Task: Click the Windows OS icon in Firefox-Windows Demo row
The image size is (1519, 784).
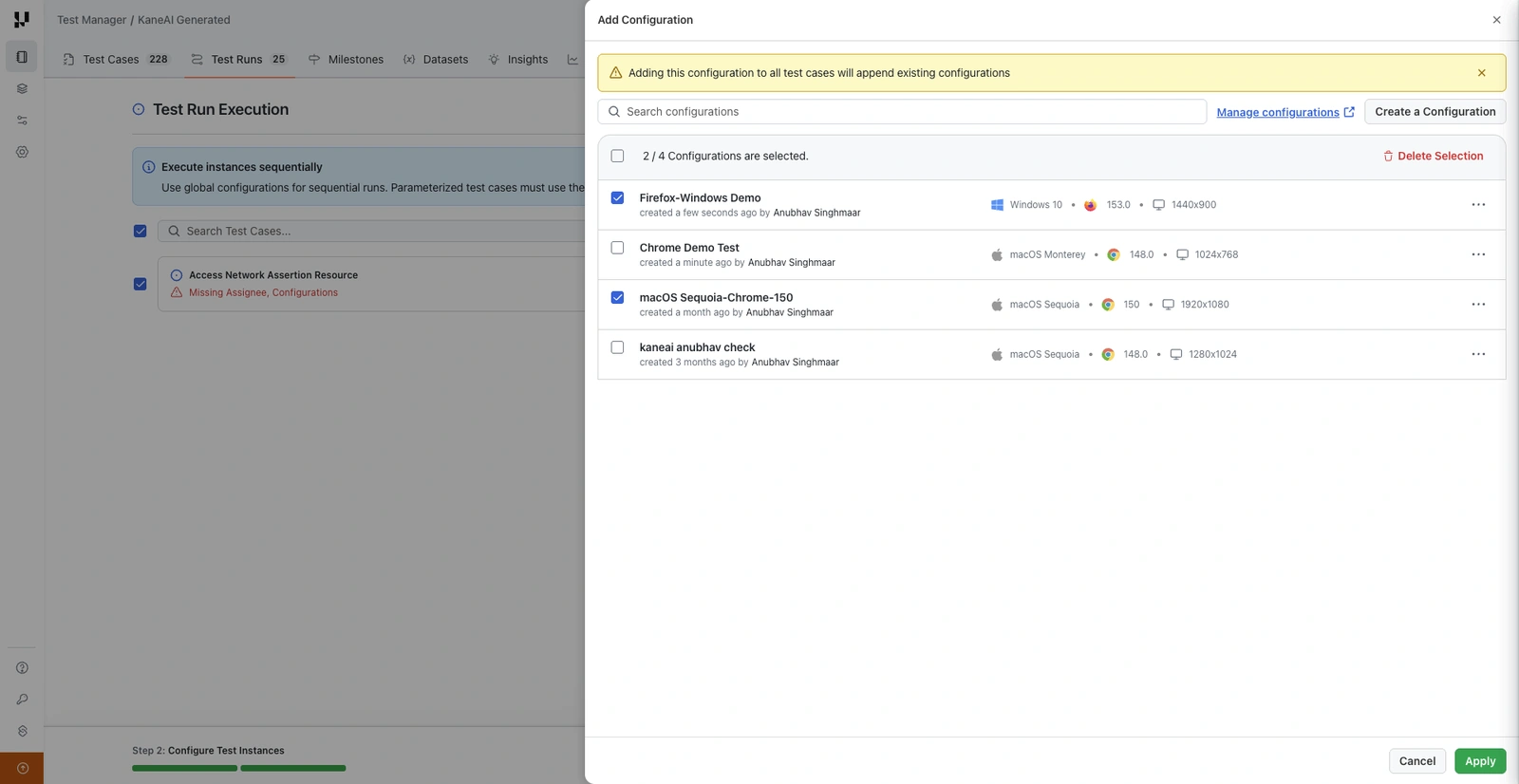Action: coord(997,205)
